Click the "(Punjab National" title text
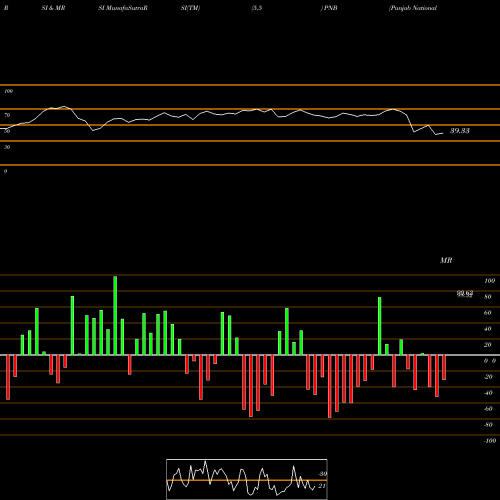The width and height of the screenshot is (500, 500). coord(413,8)
